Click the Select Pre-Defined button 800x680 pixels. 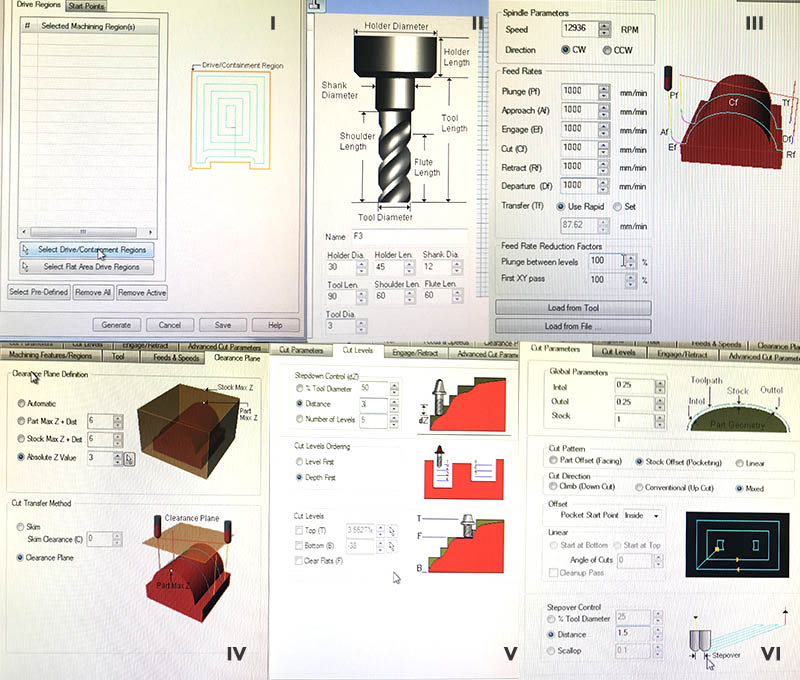tap(39, 292)
